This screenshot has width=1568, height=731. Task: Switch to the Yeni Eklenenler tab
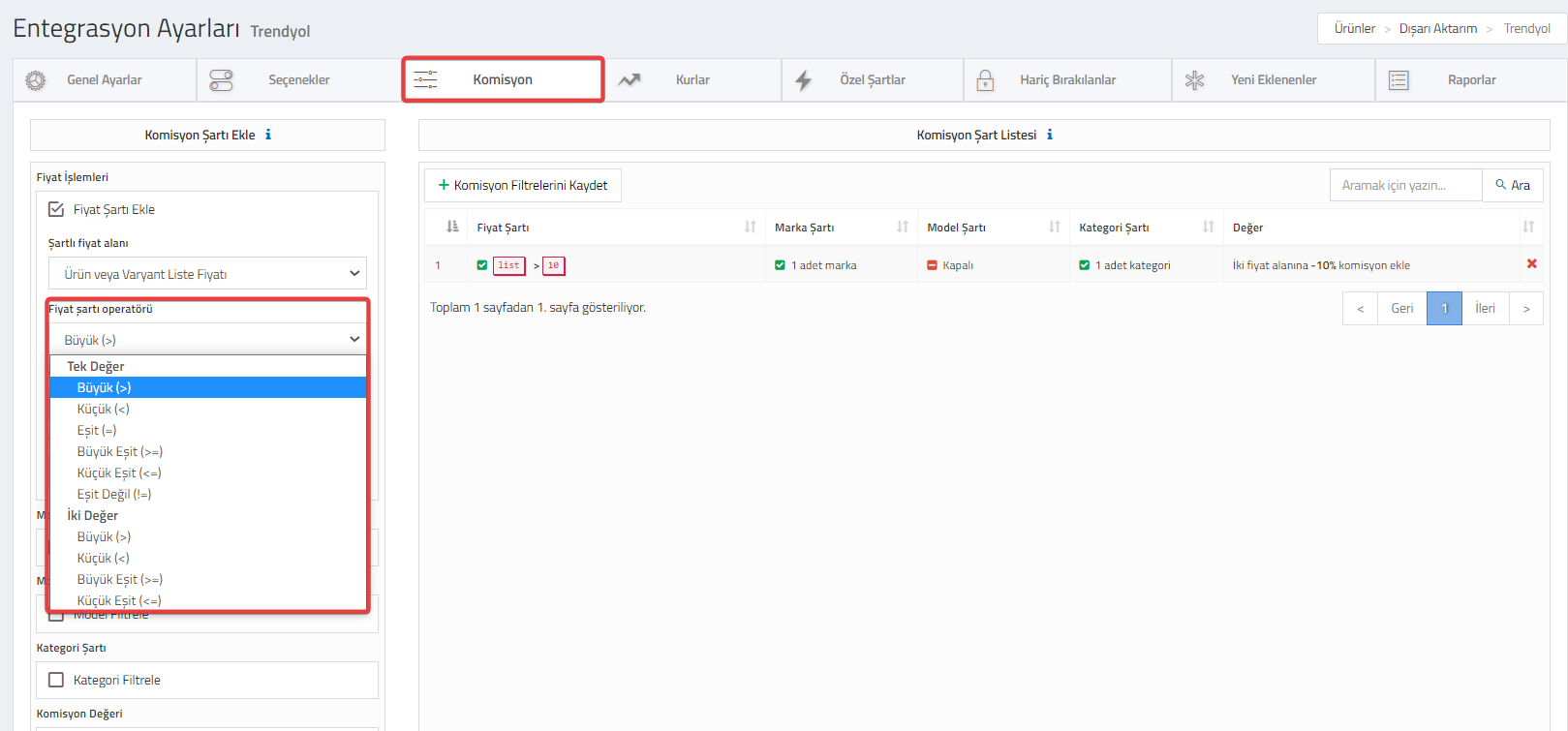[x=1274, y=80]
